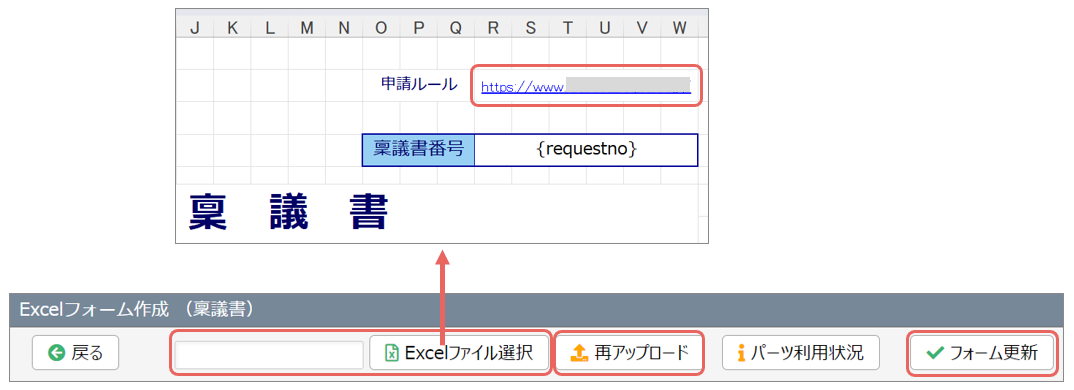Select column header O
Screen dimensions: 1074x390
coord(382,27)
